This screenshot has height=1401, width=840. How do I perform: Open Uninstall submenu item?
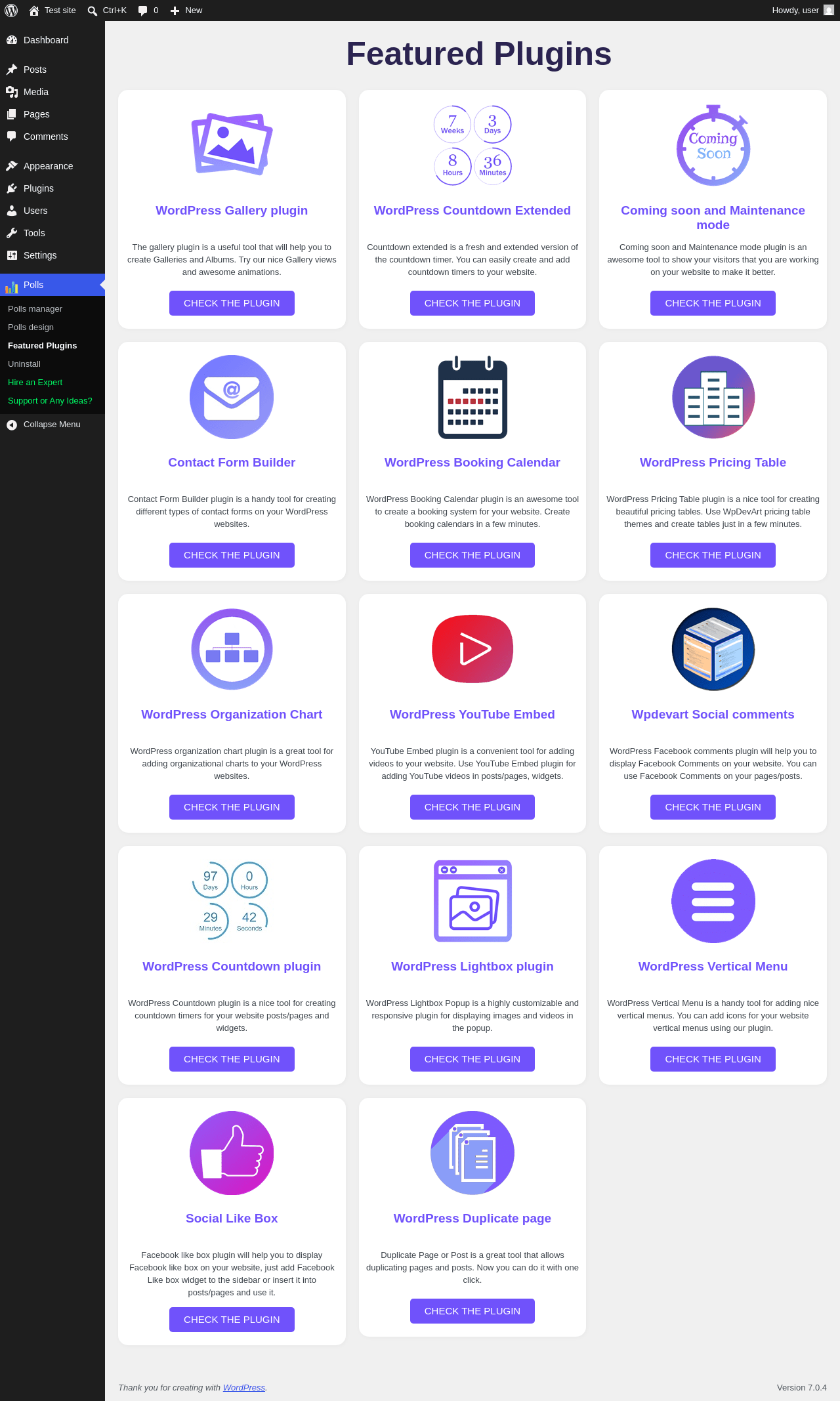coord(24,364)
